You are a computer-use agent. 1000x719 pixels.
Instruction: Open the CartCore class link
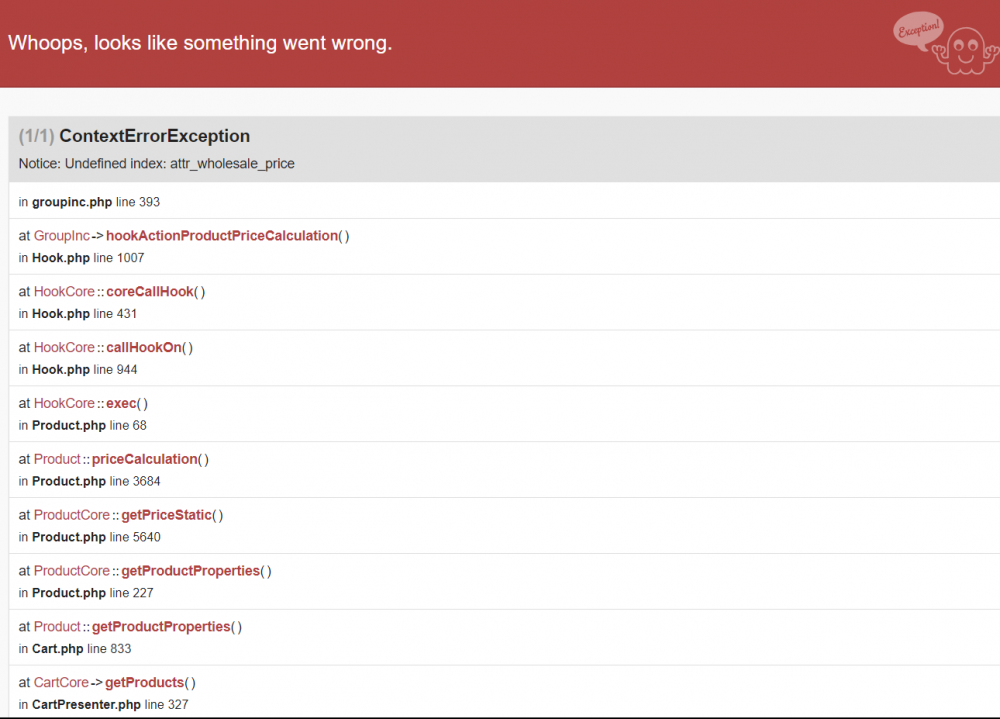pos(60,682)
